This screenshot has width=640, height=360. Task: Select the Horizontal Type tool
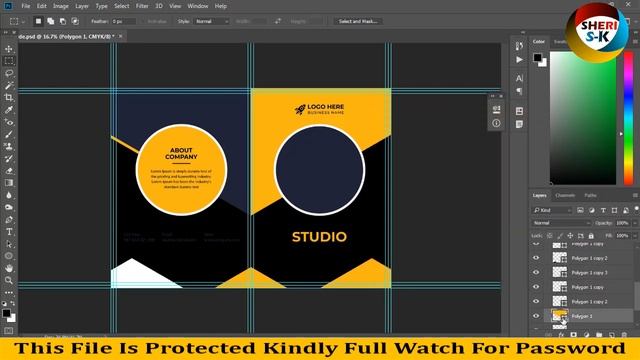(x=9, y=232)
